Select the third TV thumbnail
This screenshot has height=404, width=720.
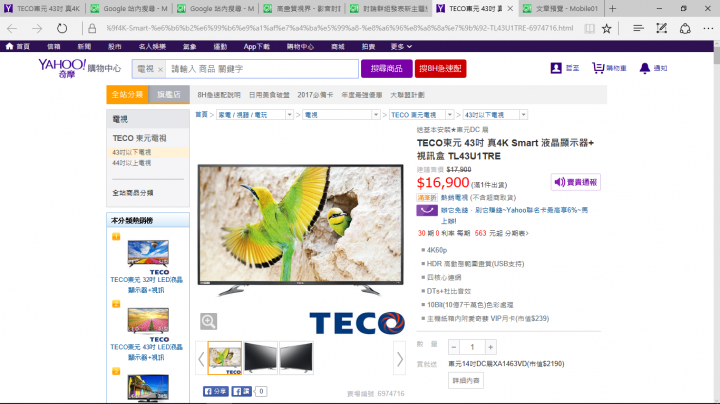point(296,358)
